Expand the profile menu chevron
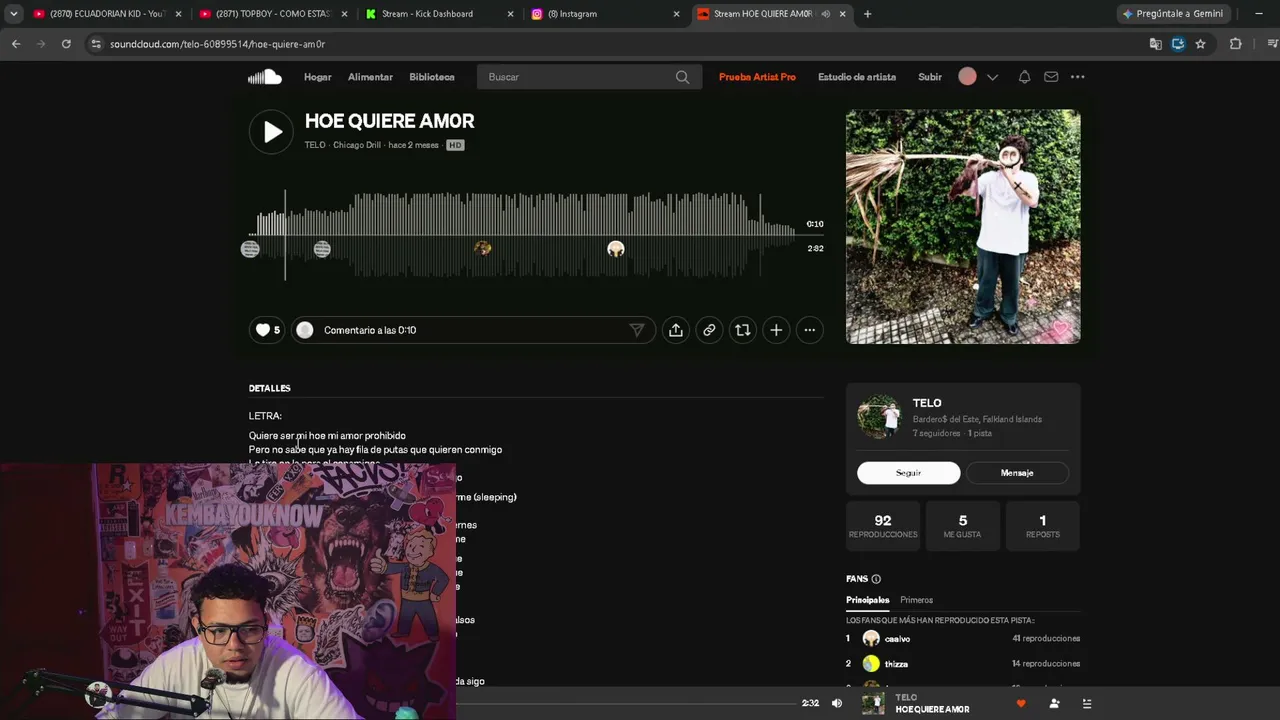 992,77
